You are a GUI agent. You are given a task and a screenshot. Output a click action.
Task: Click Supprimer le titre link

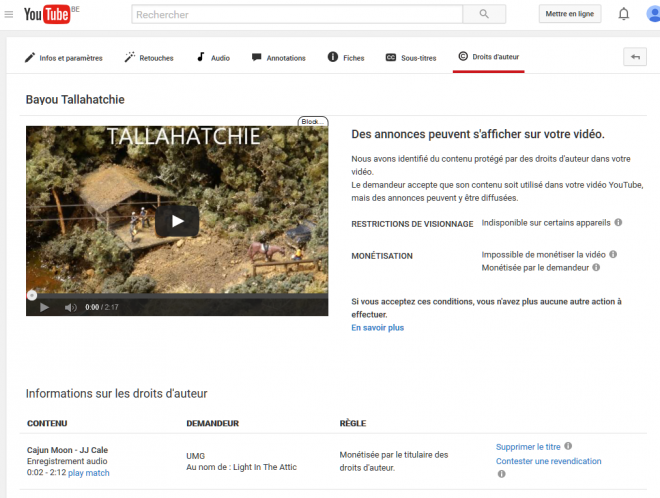tap(528, 447)
